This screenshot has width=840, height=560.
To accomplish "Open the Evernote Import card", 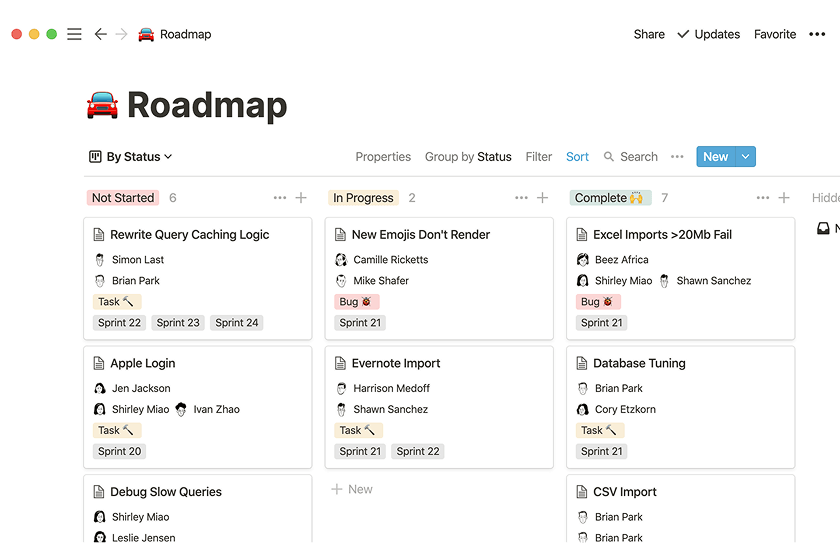I will (x=396, y=363).
